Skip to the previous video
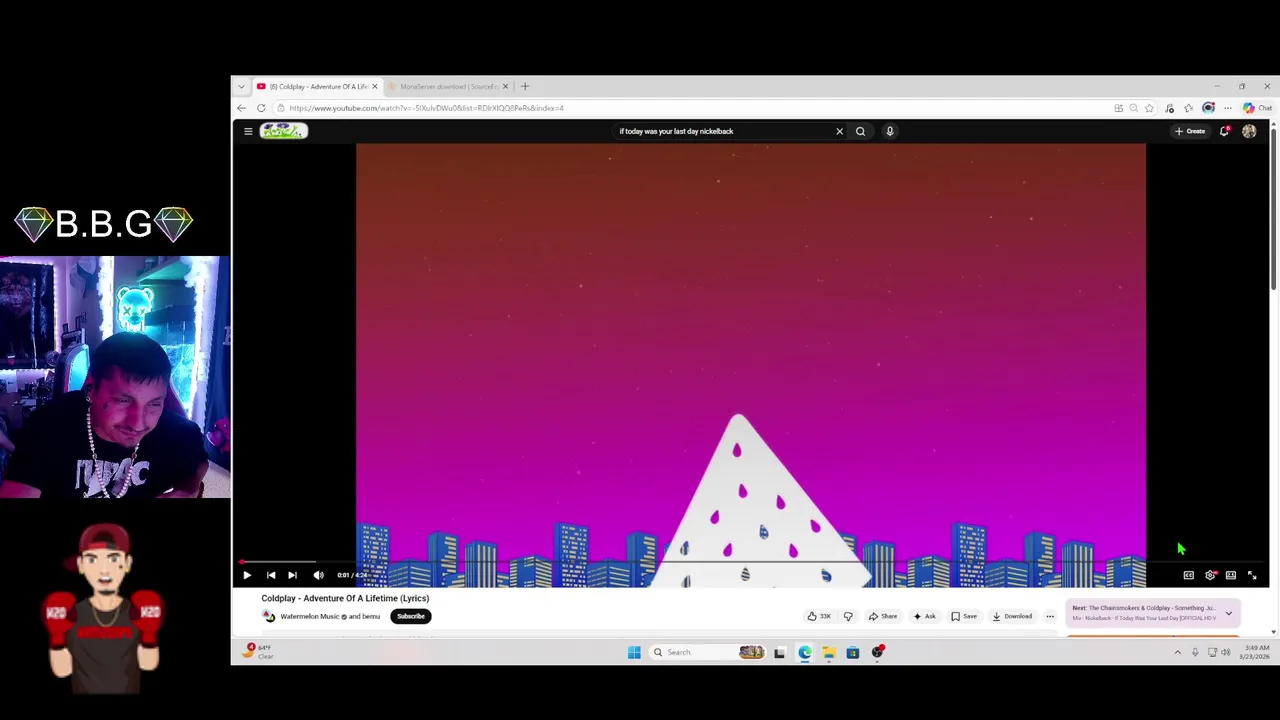 270,575
